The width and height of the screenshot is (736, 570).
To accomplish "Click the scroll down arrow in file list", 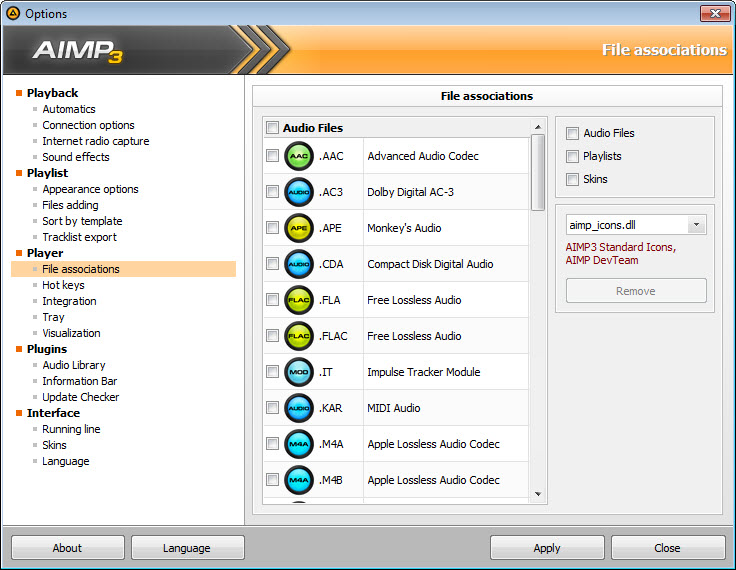I will 538,494.
